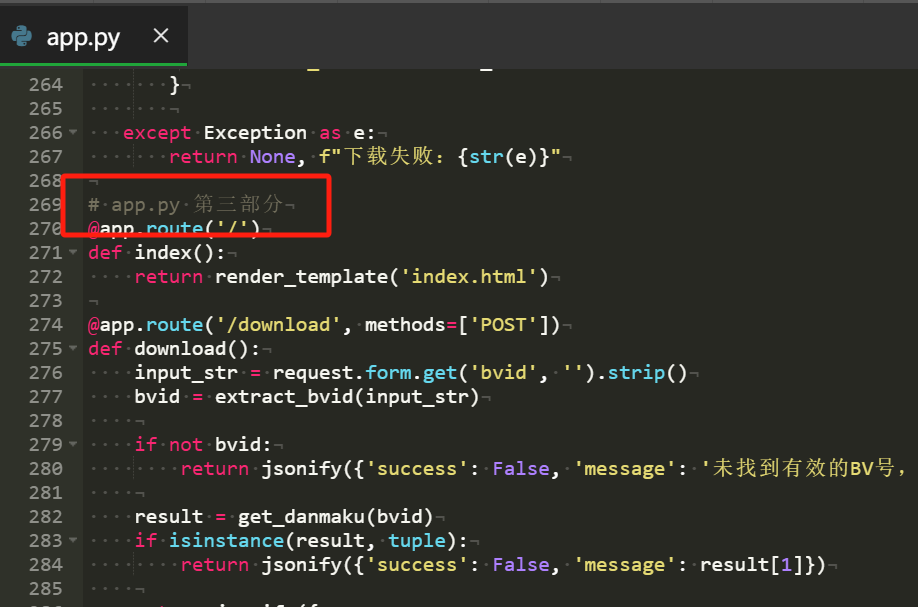Fold the 'if not bvid' block

[73, 445]
